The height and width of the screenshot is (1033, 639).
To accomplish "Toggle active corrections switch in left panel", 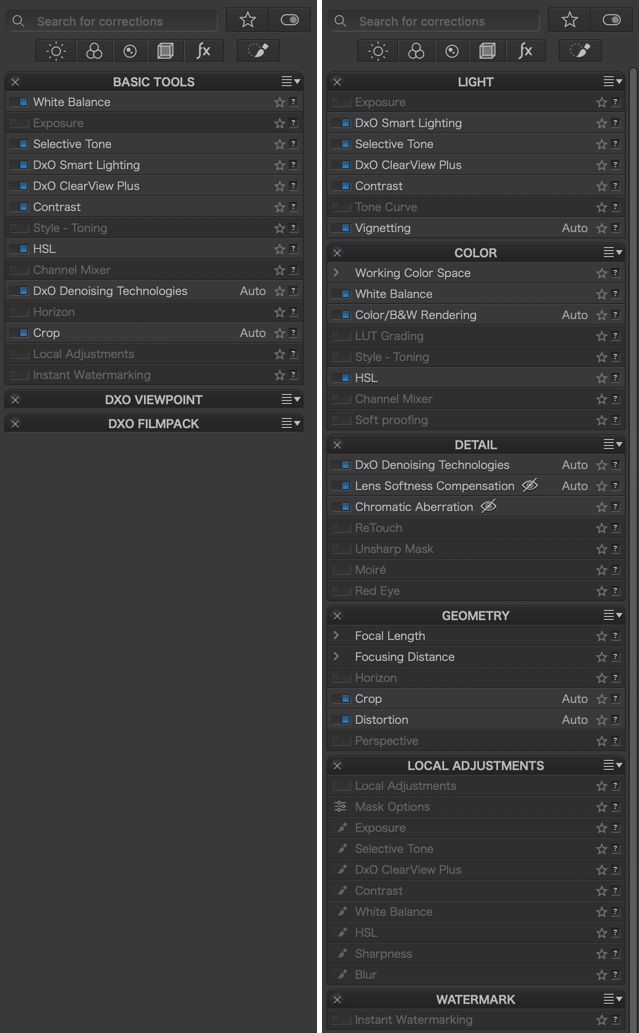I will (290, 20).
